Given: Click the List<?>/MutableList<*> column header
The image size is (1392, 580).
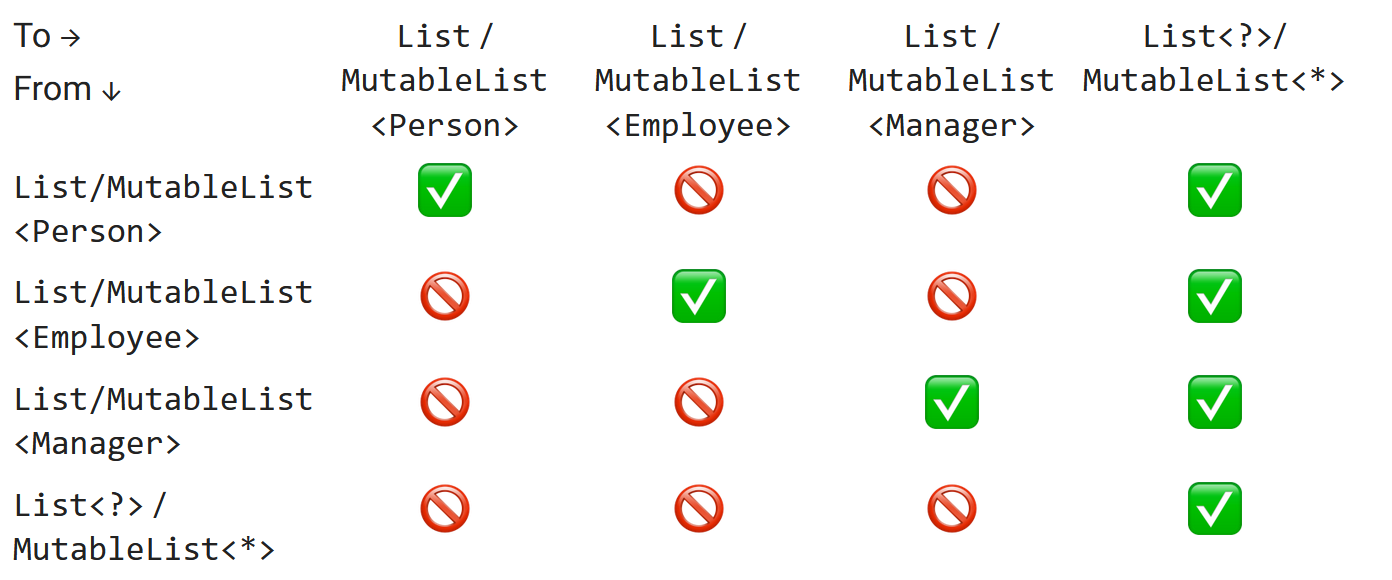Looking at the screenshot, I should click(x=1214, y=58).
